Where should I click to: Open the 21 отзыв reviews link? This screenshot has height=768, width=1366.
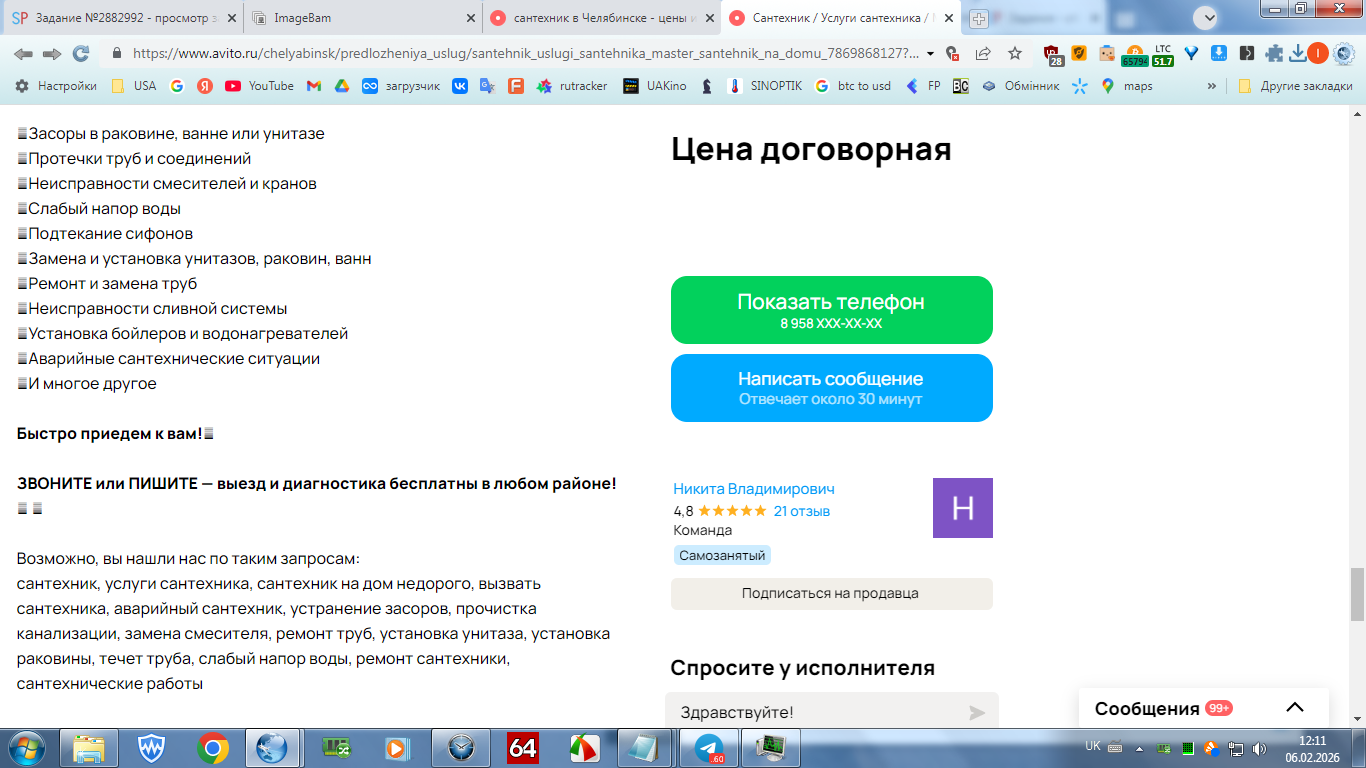pos(802,511)
